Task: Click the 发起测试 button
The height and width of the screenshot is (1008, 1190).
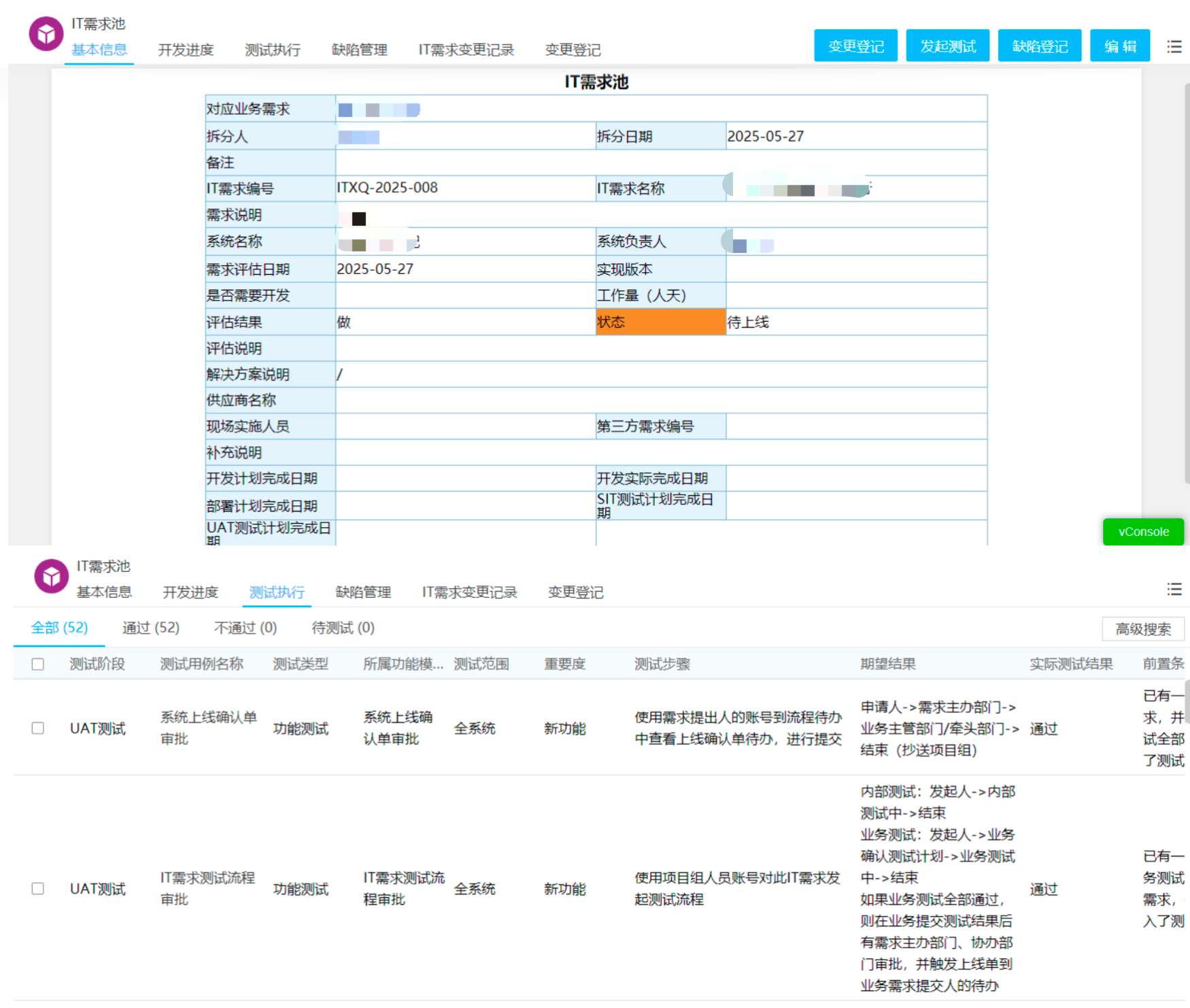Action: (x=948, y=46)
